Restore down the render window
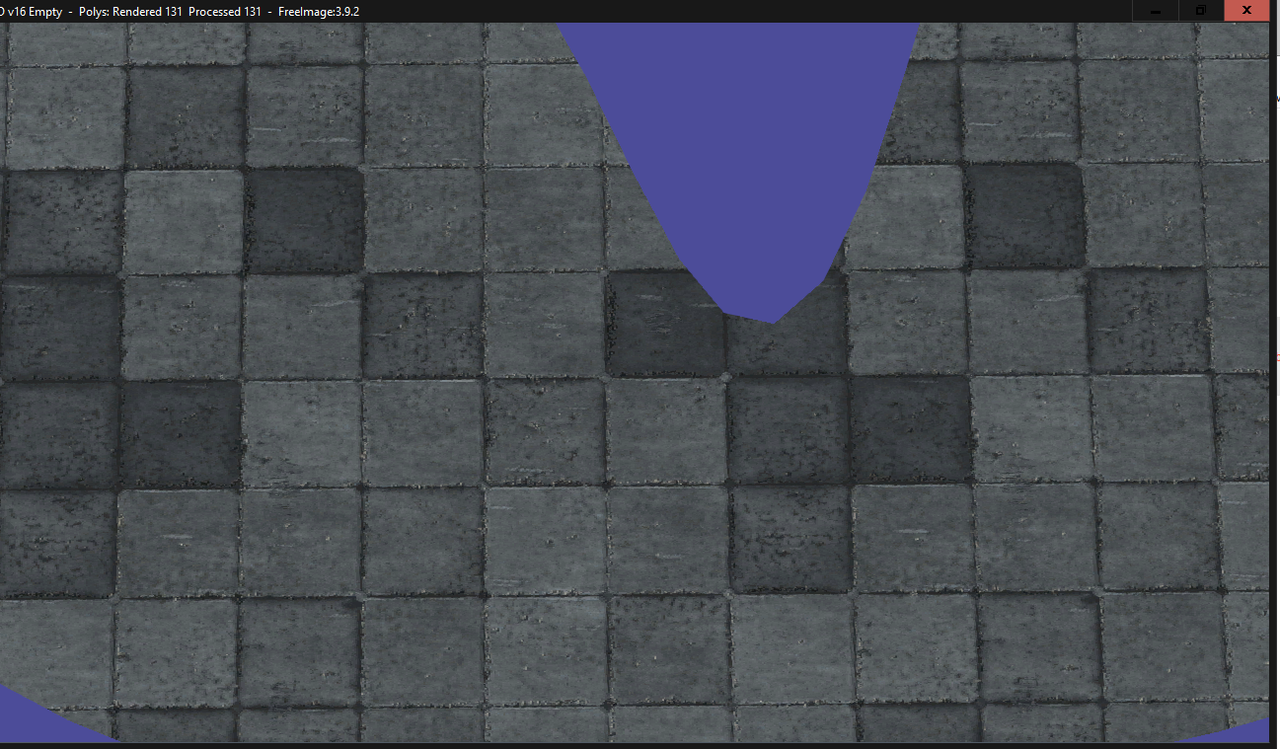Screen dimensions: 1280x749 1200,10
